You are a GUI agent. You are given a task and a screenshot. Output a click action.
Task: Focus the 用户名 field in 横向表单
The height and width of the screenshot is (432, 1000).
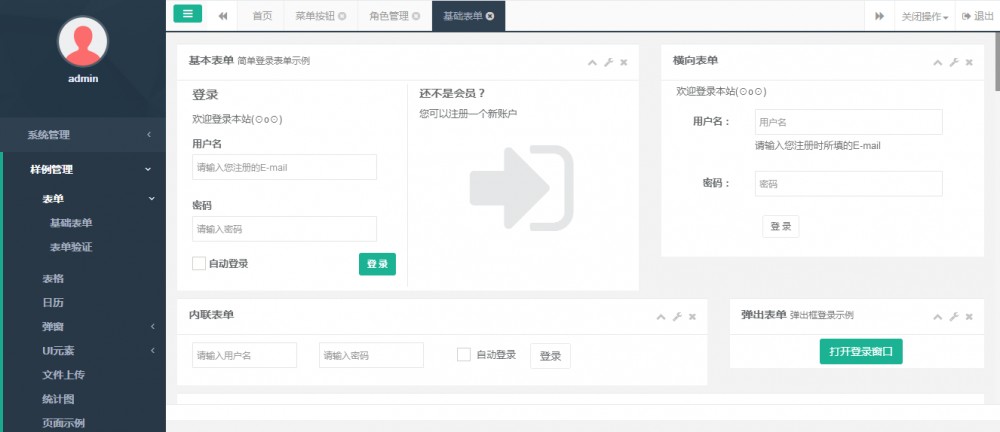point(849,122)
